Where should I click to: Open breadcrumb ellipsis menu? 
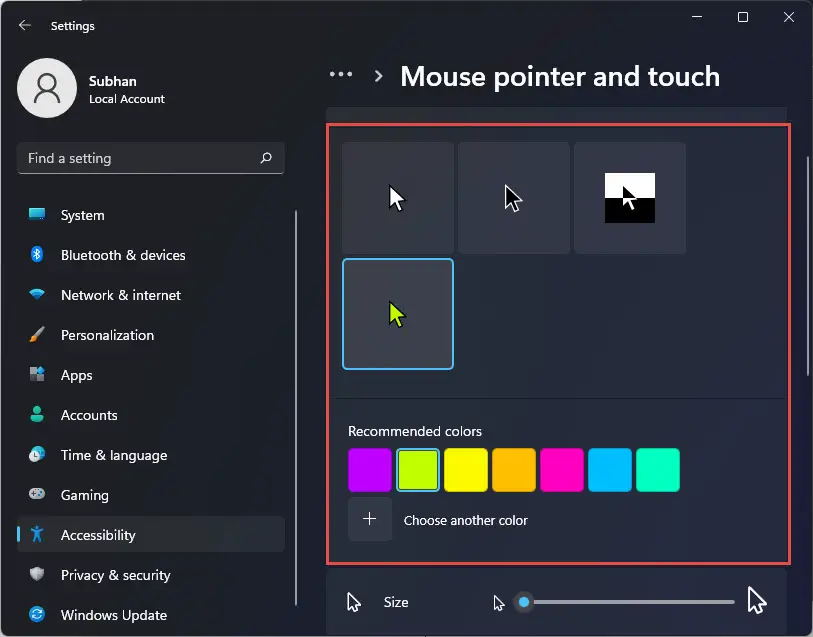click(x=341, y=75)
